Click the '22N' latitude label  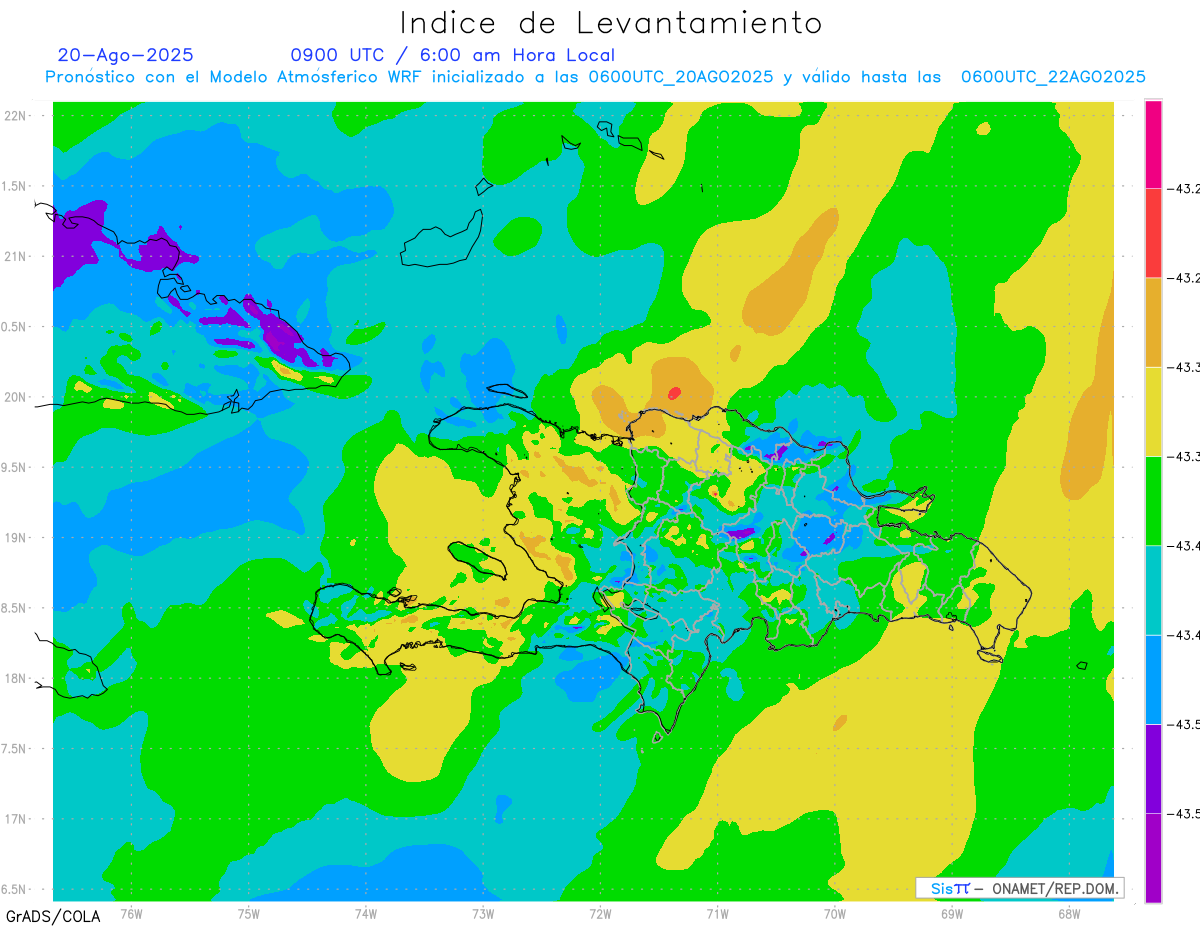pyautogui.click(x=14, y=116)
